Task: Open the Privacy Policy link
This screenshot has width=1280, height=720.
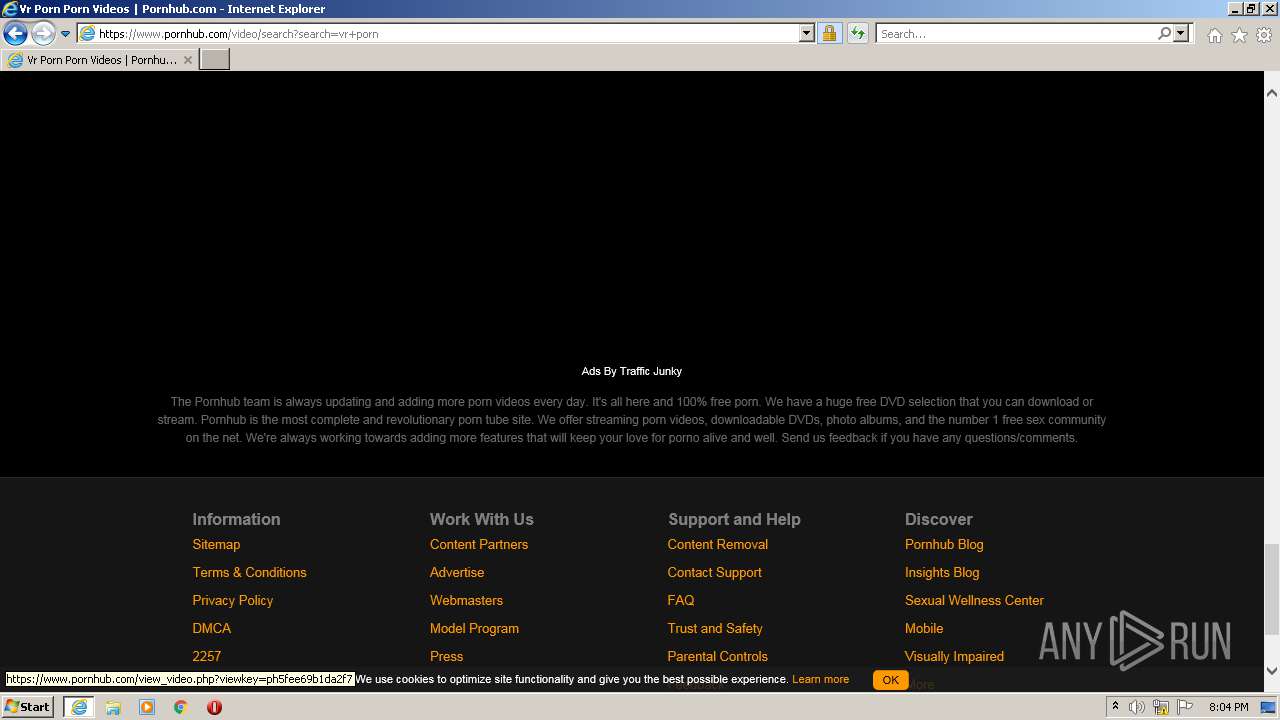Action: [232, 600]
